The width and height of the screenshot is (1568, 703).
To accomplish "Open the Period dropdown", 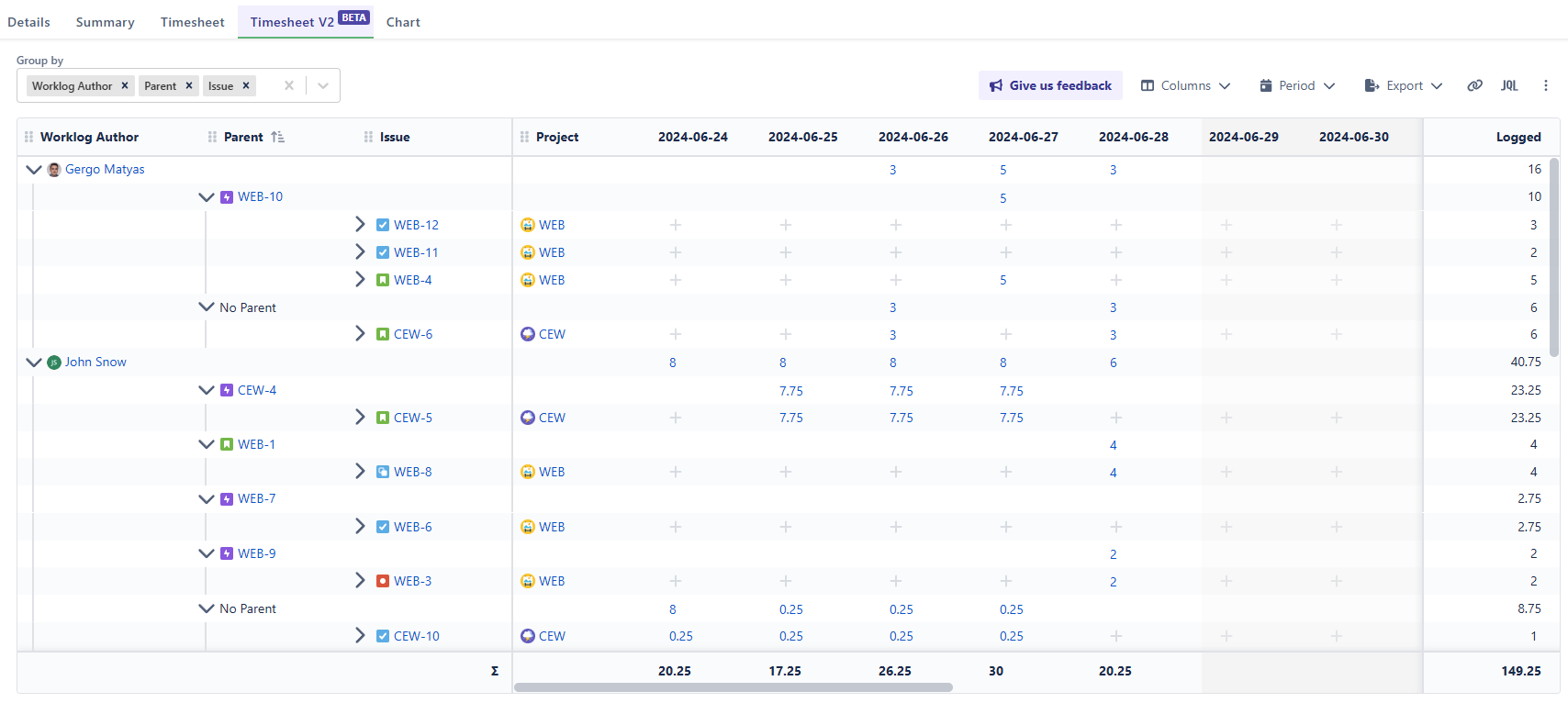I will (1297, 85).
